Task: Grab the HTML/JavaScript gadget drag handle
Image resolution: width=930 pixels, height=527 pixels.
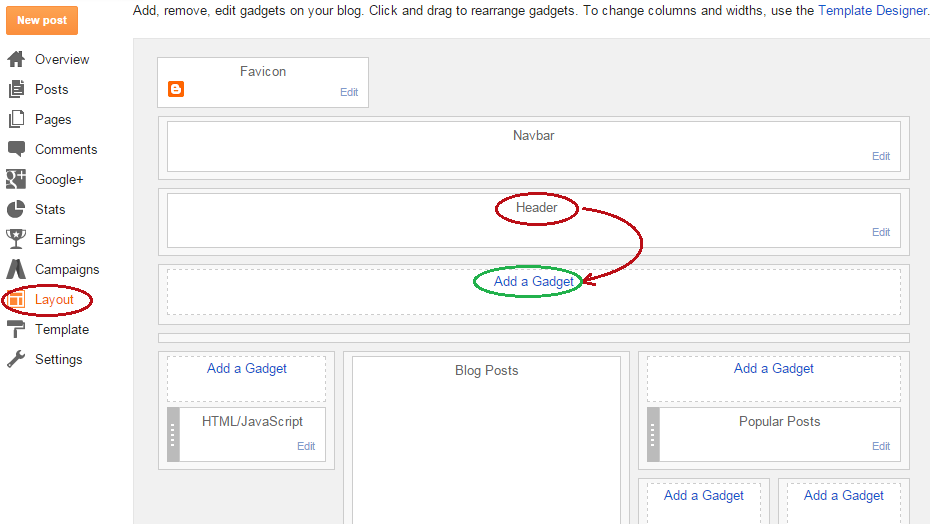Action: pyautogui.click(x=173, y=434)
